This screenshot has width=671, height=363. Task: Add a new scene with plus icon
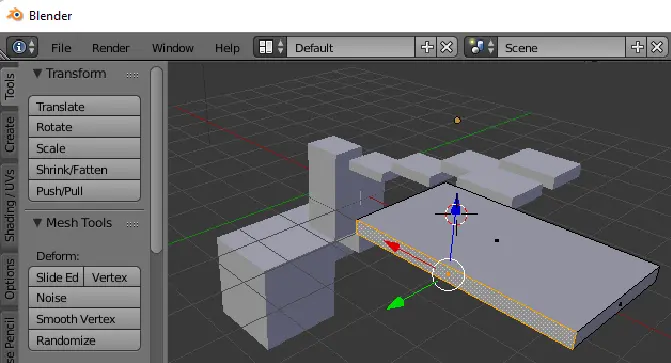coord(637,47)
